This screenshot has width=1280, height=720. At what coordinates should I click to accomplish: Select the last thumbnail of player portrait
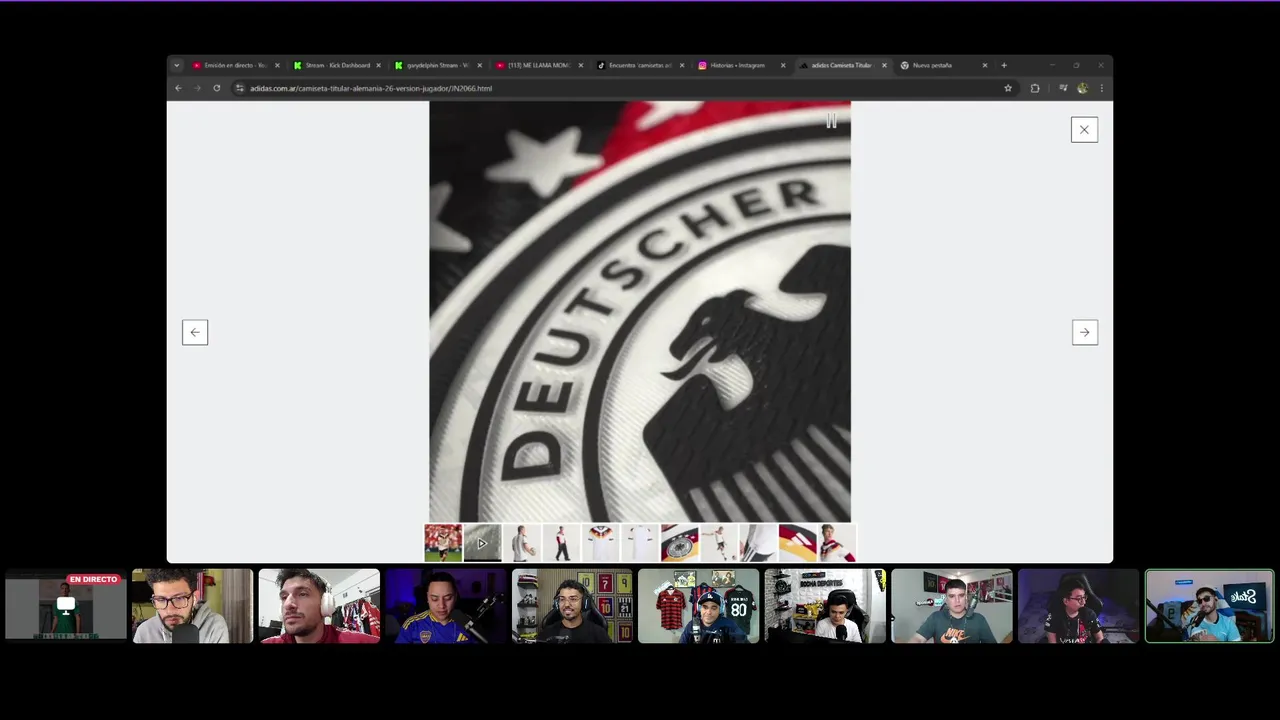point(837,543)
